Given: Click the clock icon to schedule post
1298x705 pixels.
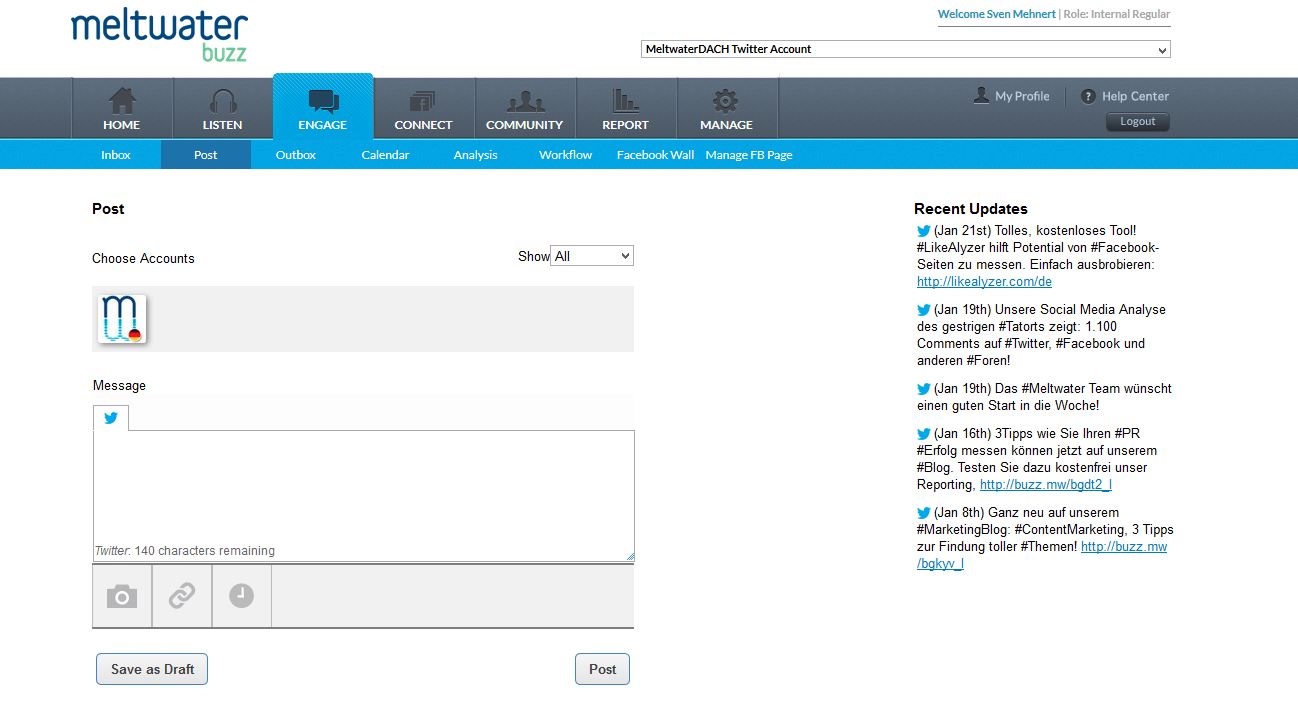Looking at the screenshot, I should [241, 597].
